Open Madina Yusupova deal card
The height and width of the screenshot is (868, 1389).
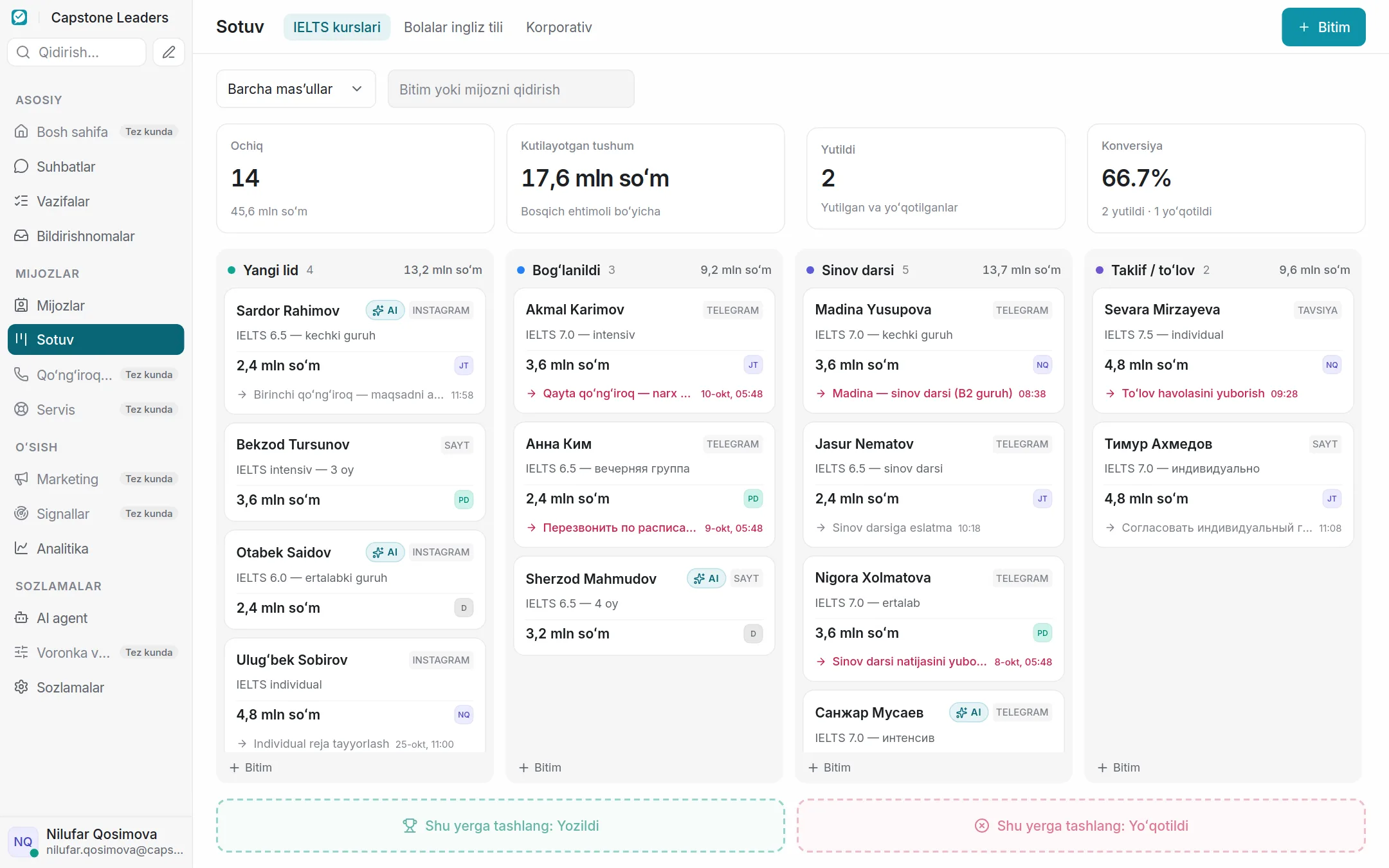point(933,350)
